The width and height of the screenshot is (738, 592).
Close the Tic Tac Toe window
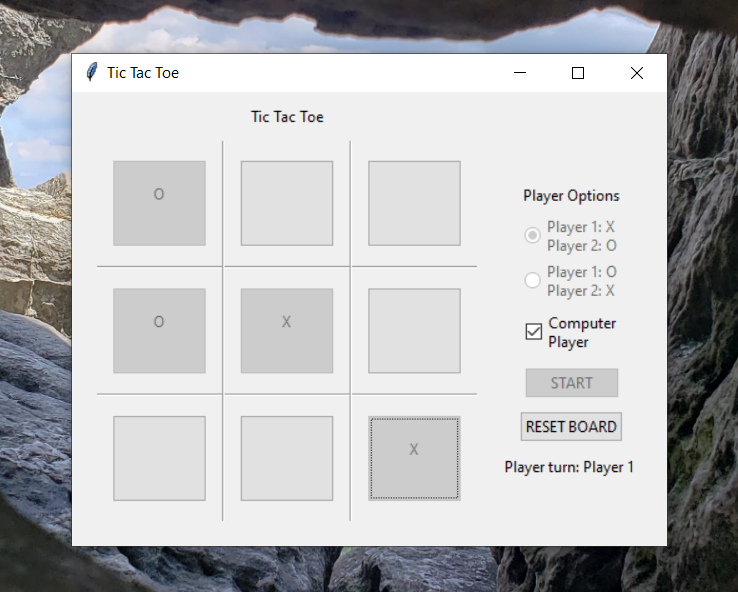pos(637,73)
